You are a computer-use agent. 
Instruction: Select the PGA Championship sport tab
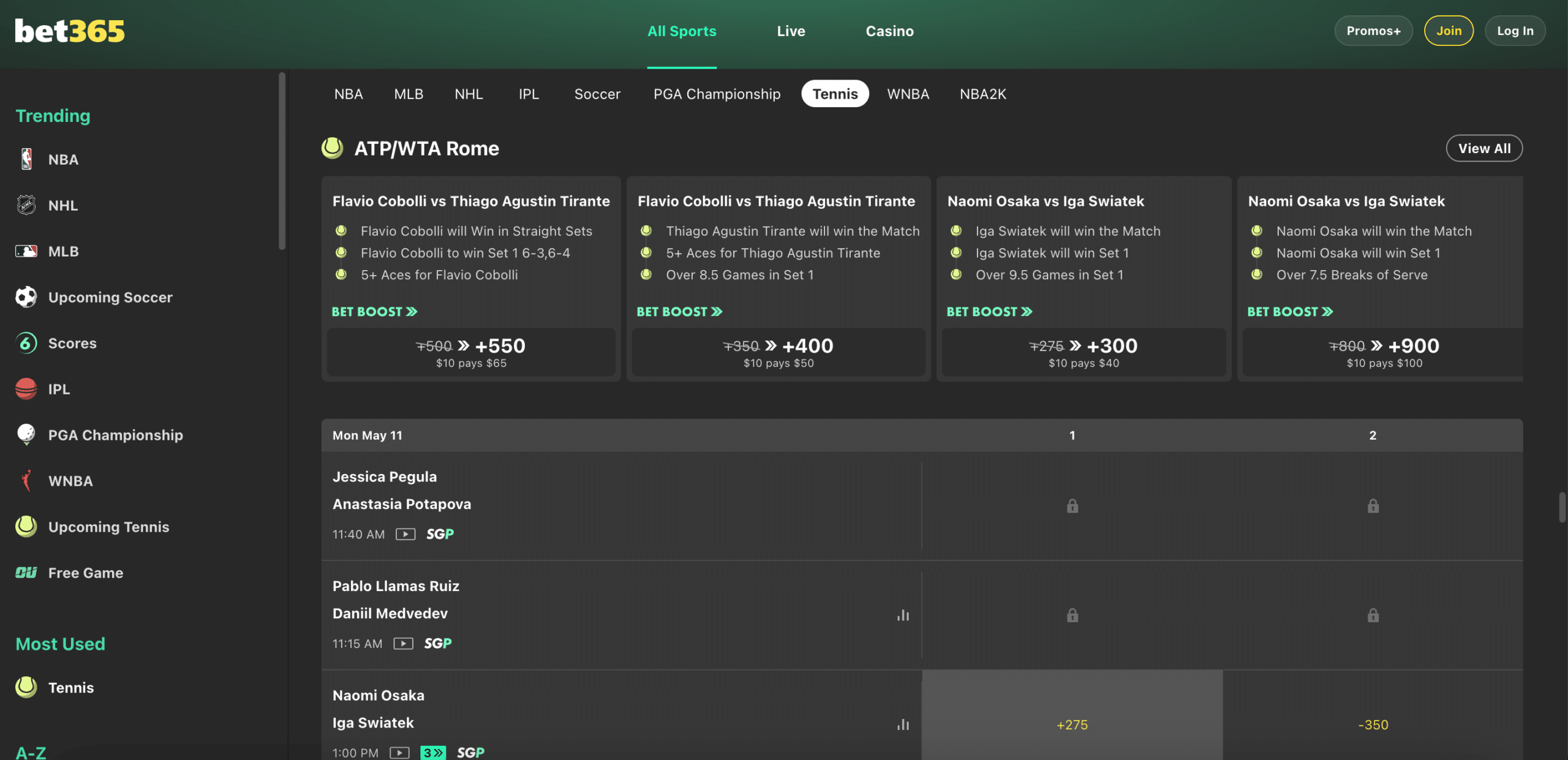717,94
